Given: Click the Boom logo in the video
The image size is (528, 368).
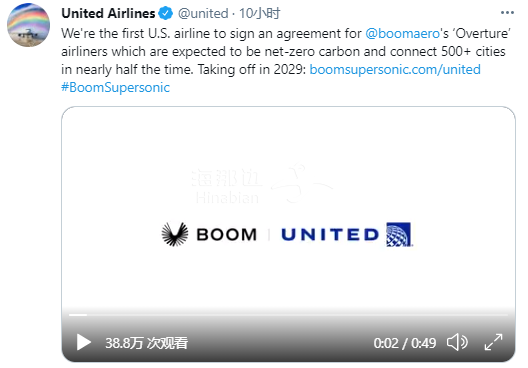Looking at the screenshot, I should (x=174, y=234).
